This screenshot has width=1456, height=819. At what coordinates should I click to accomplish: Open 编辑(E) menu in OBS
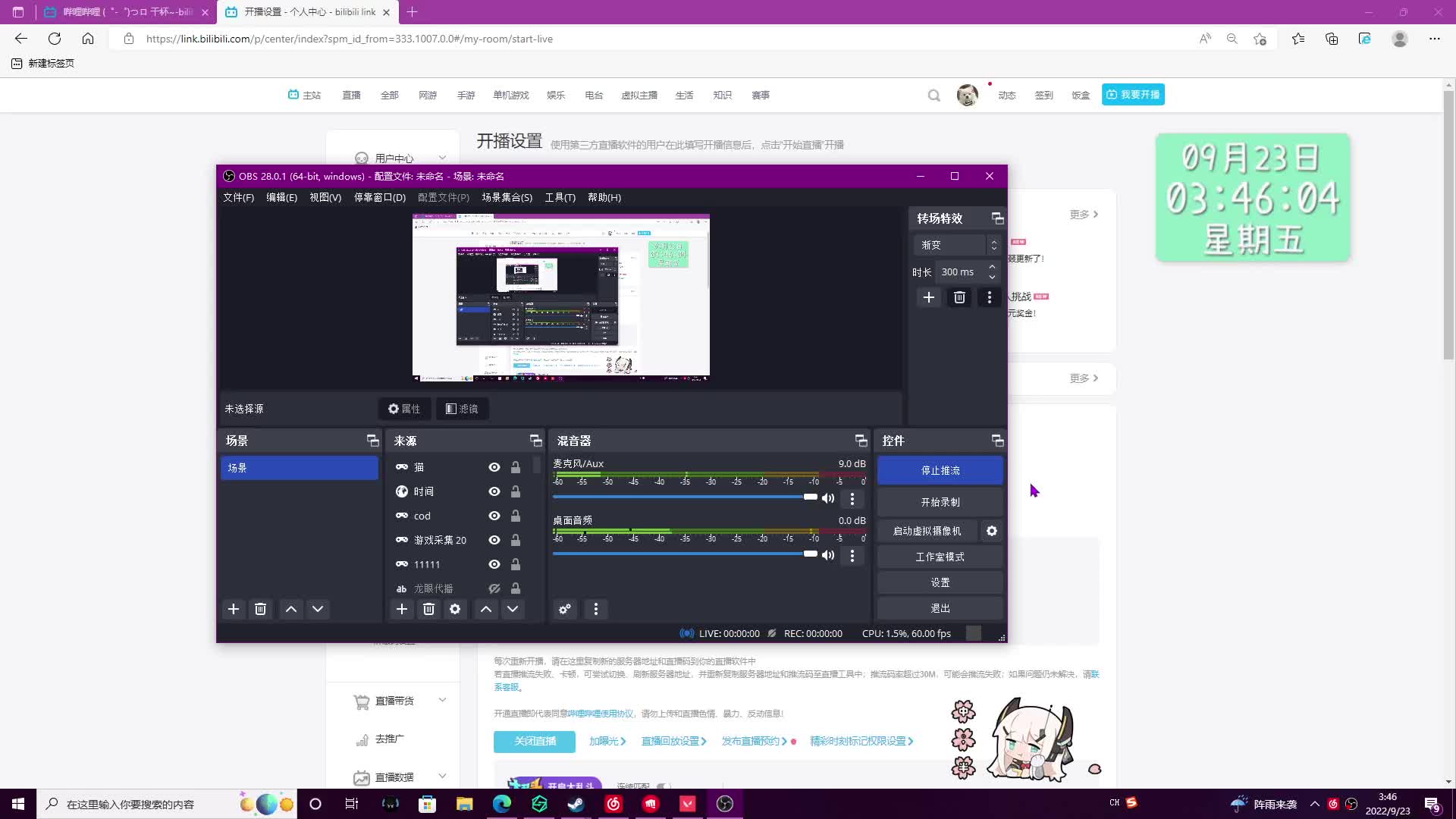[281, 197]
